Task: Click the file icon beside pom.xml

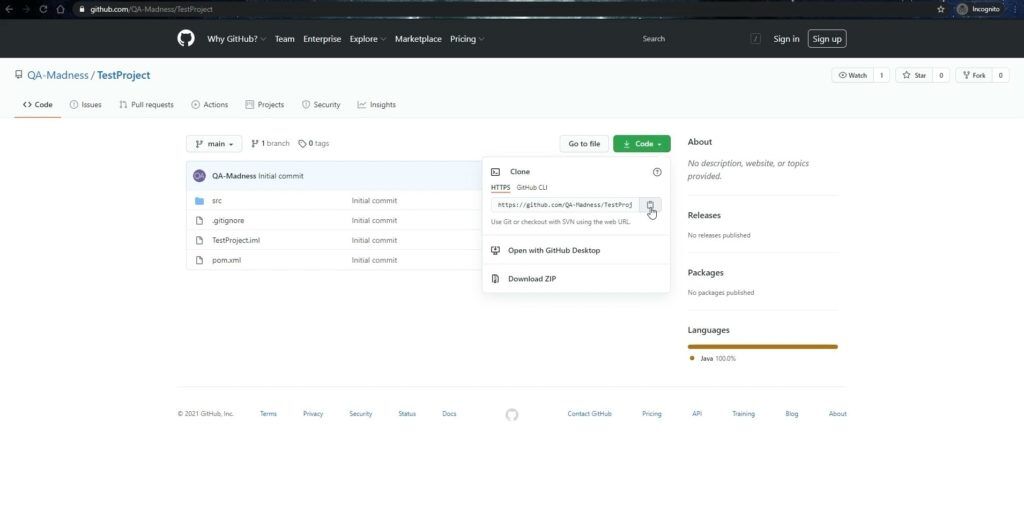Action: [200, 260]
